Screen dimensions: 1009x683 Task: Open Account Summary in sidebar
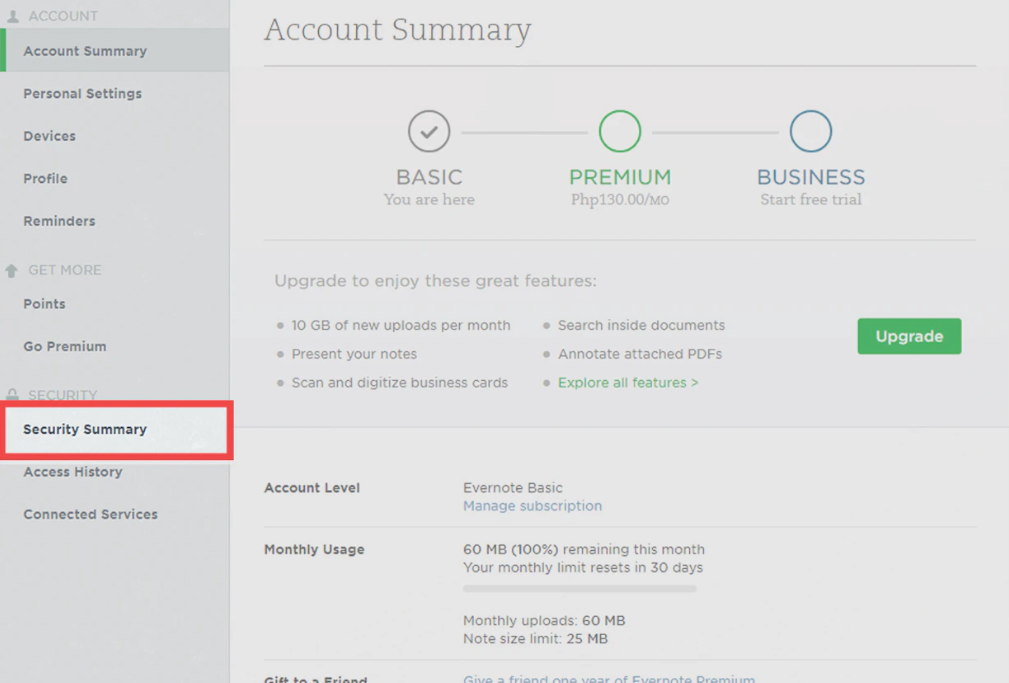(x=116, y=51)
